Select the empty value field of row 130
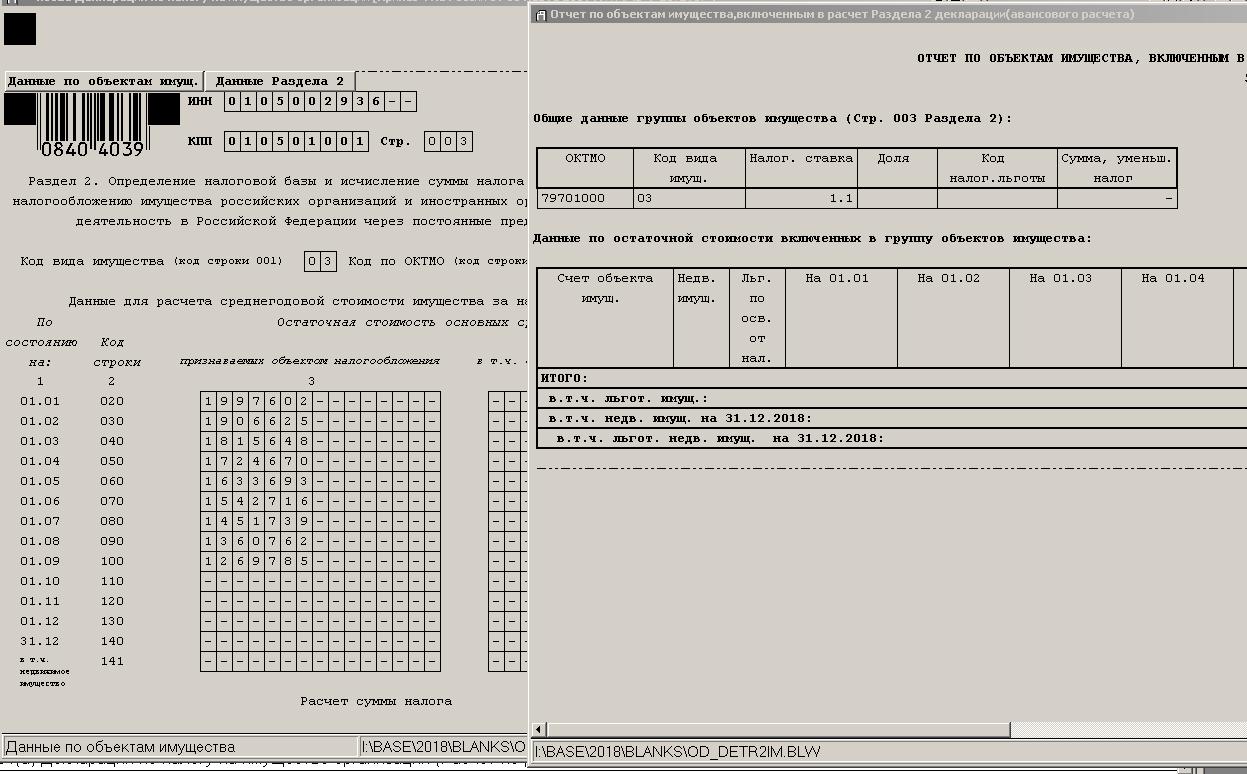Screen dimensions: 1247x774 click(320, 621)
